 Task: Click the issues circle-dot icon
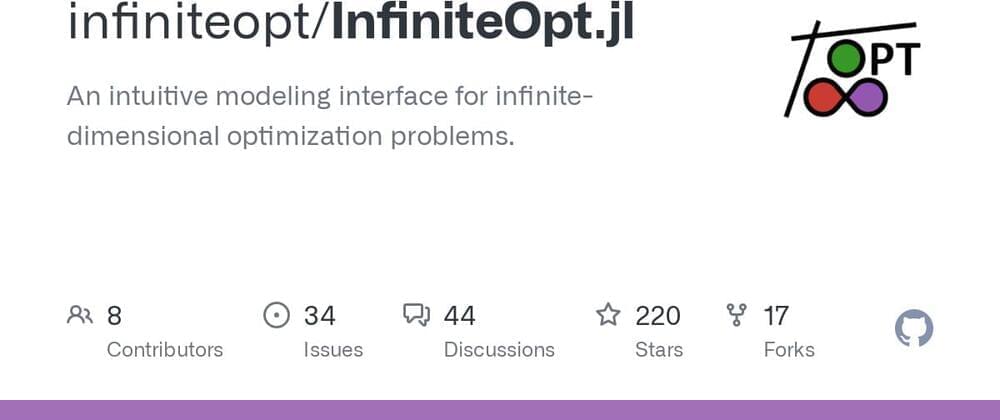276,316
